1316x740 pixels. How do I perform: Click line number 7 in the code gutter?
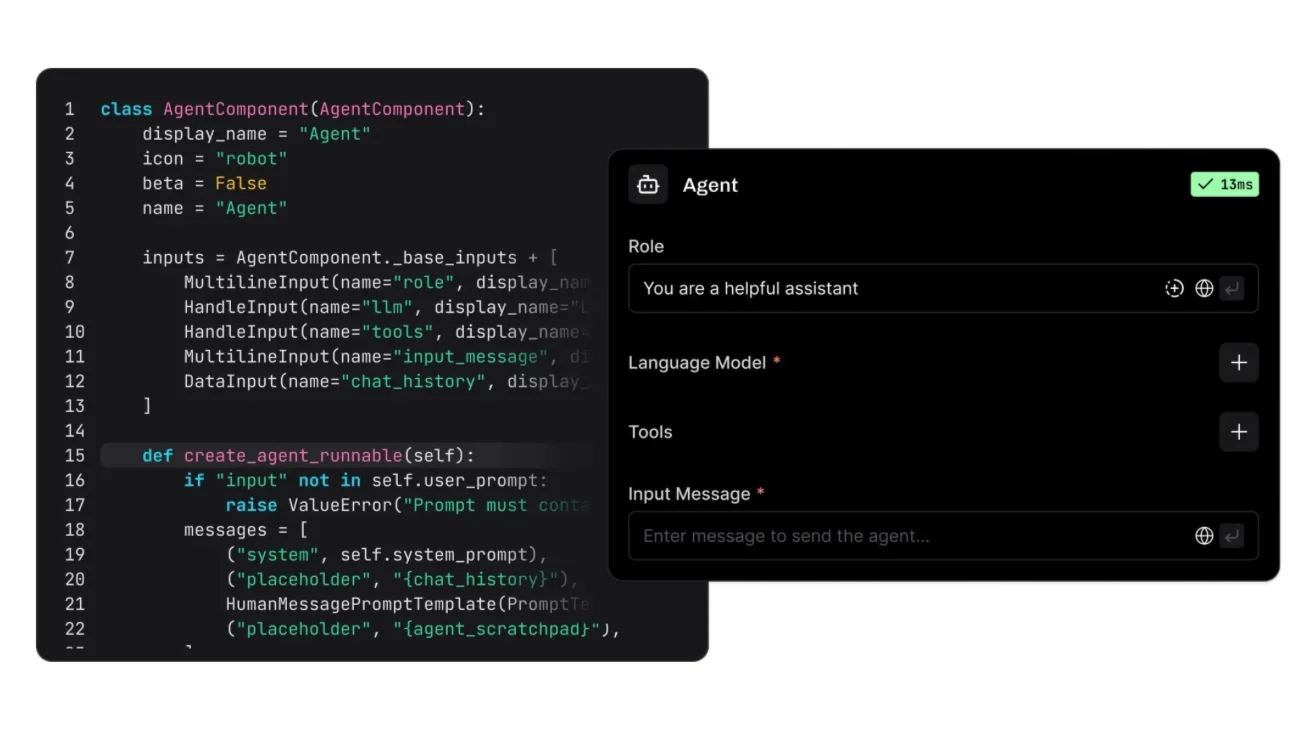tap(70, 258)
